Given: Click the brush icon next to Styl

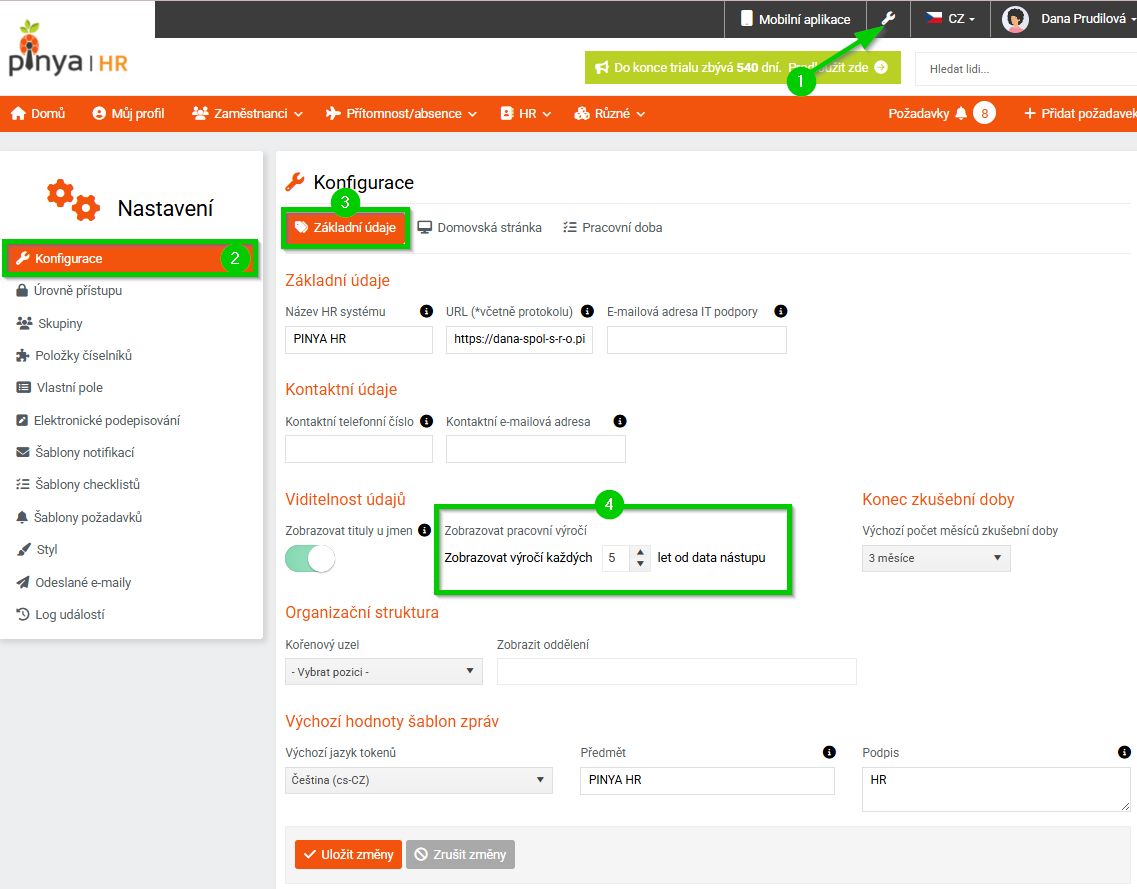Looking at the screenshot, I should (23, 550).
